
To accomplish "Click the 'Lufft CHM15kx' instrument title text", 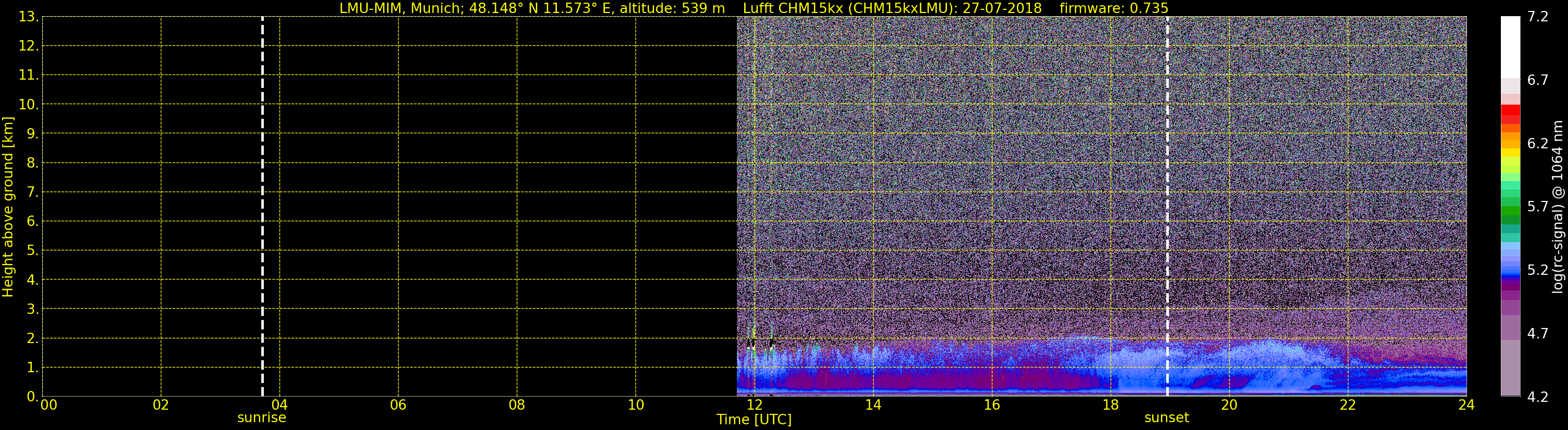I will (x=793, y=8).
